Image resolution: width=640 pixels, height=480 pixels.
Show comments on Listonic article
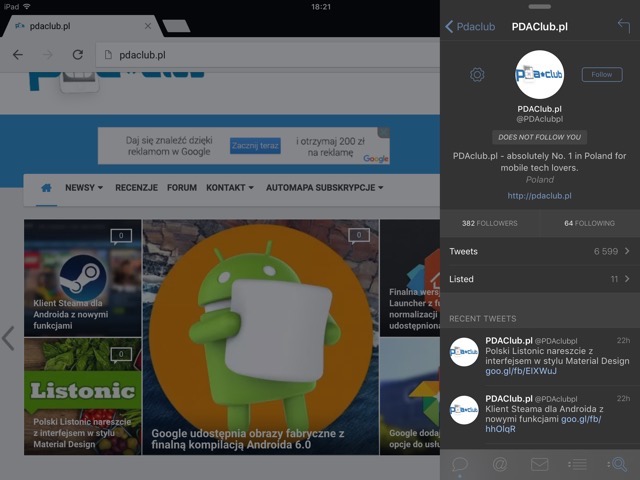pos(121,354)
